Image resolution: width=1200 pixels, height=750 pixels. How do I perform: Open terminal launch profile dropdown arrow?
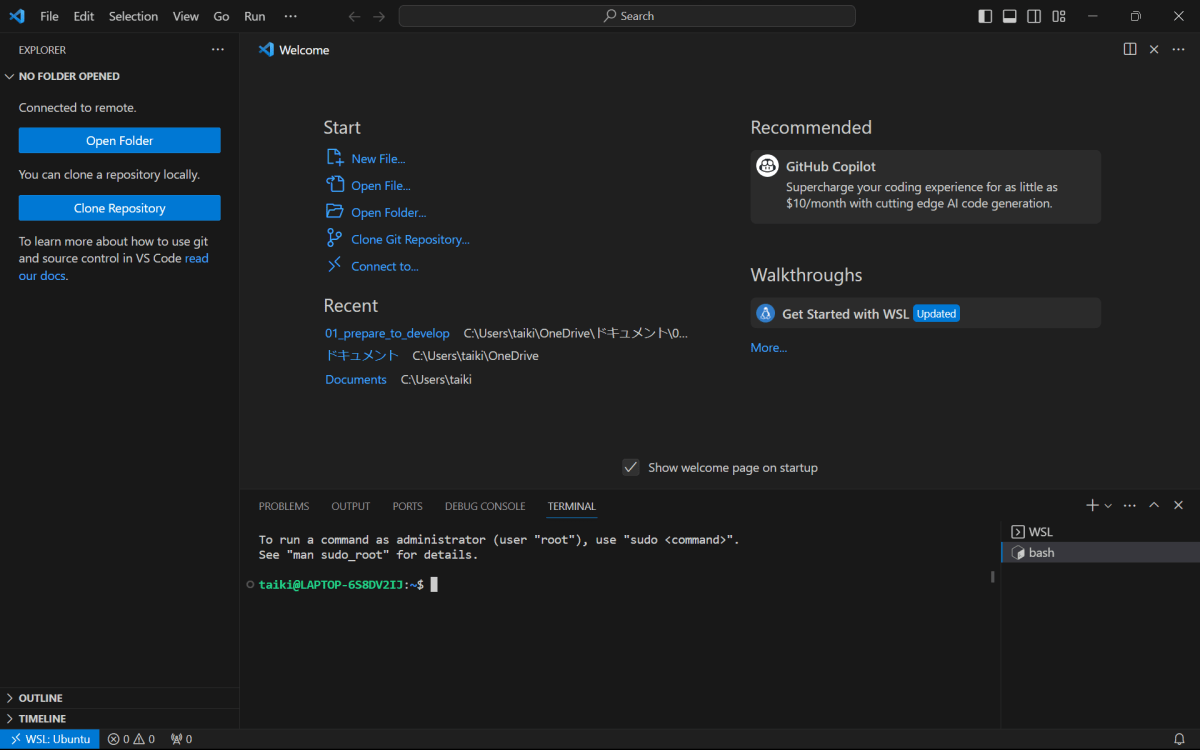1108,506
